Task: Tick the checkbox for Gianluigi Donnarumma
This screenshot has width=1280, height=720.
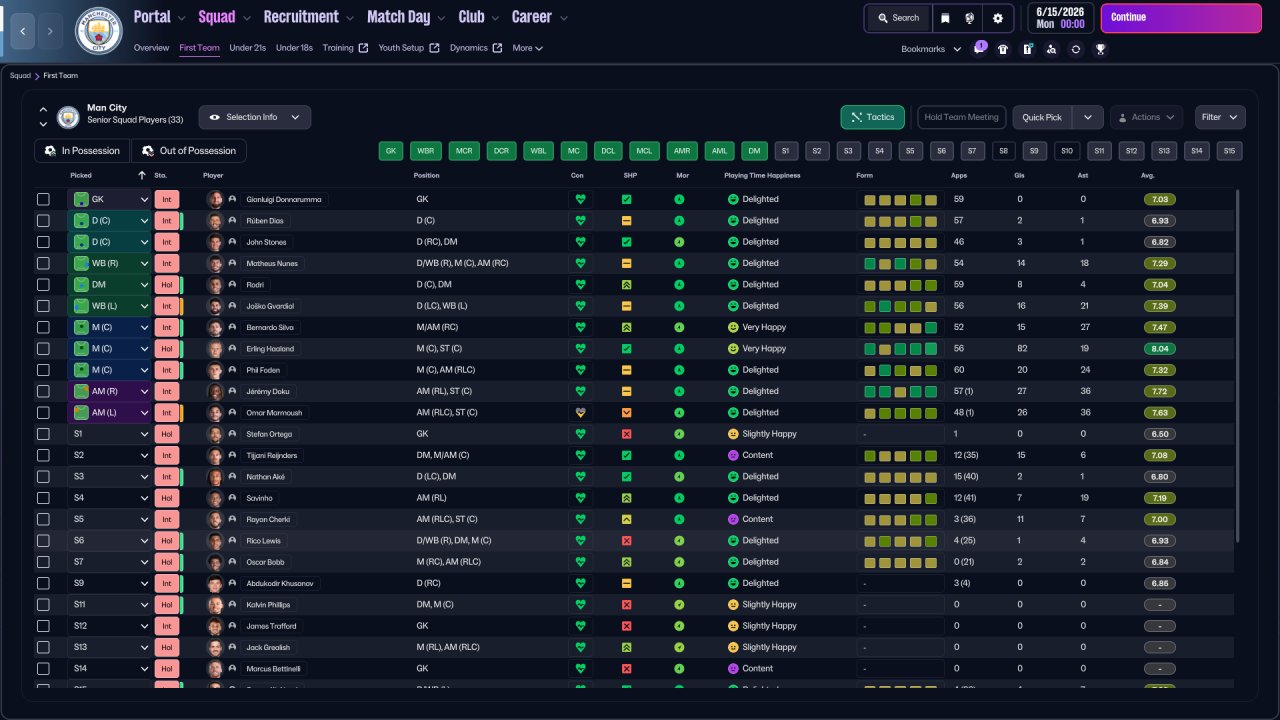Action: coord(43,199)
